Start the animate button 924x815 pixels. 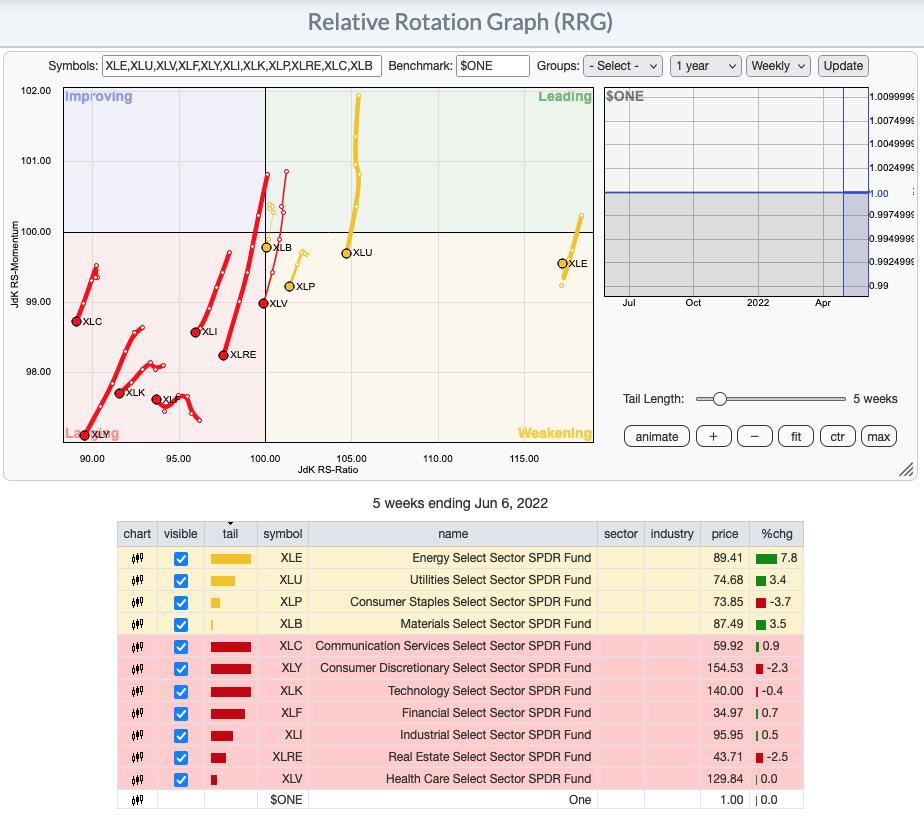656,437
